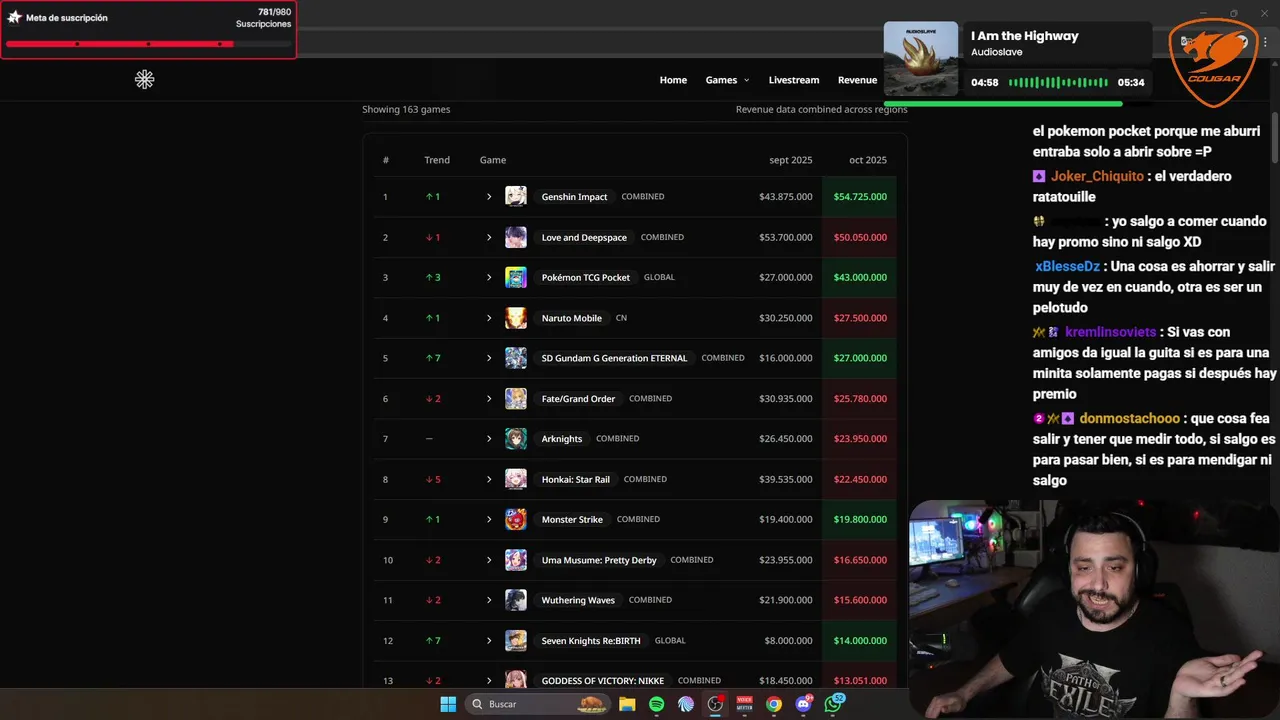The width and height of the screenshot is (1280, 720).
Task: Expand the Arknights row
Action: point(489,439)
